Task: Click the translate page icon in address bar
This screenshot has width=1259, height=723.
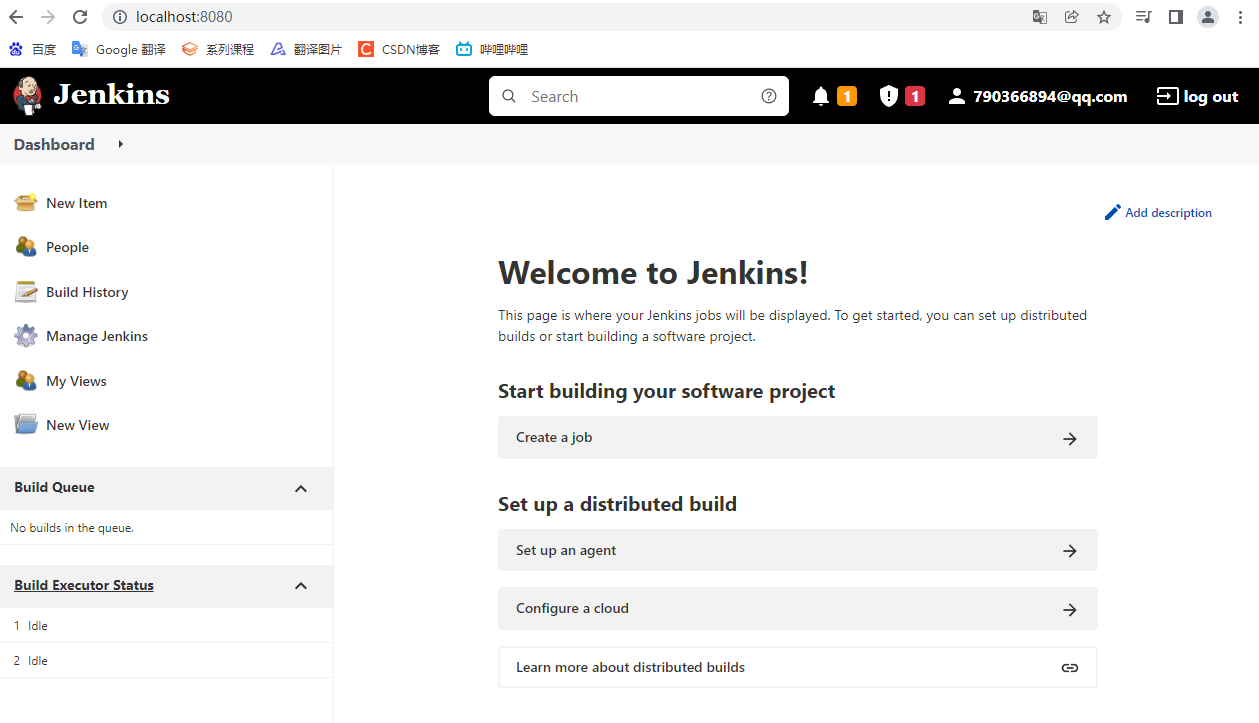Action: coord(1040,17)
